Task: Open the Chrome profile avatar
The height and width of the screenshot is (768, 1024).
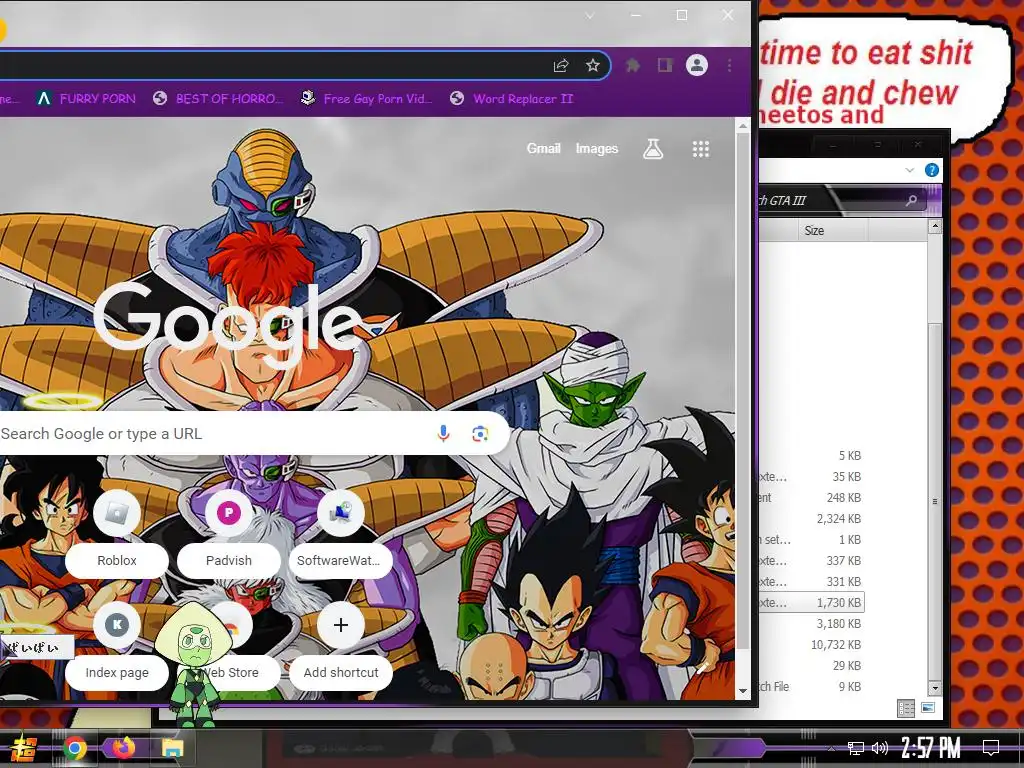Action: [x=697, y=65]
